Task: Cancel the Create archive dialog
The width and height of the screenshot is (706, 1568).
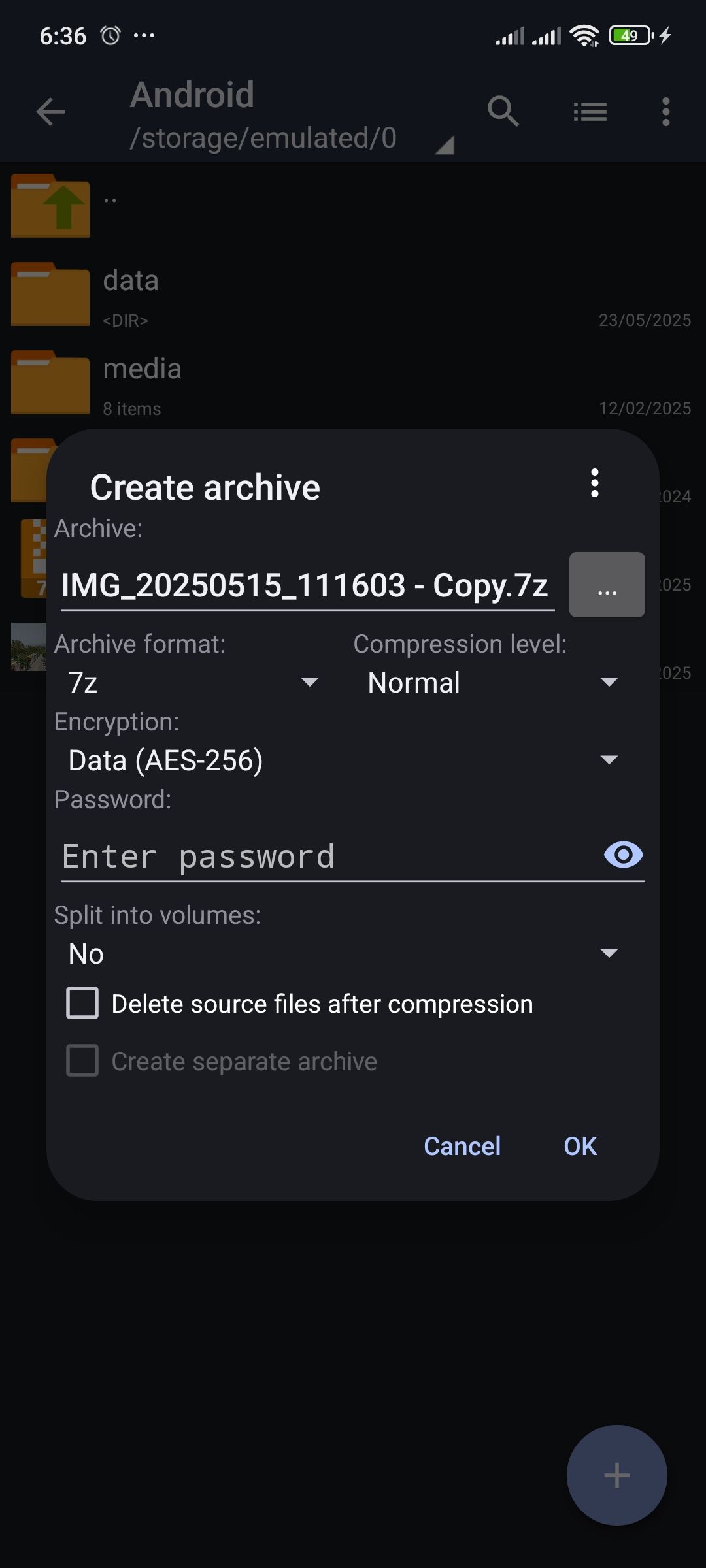Action: pos(462,1146)
